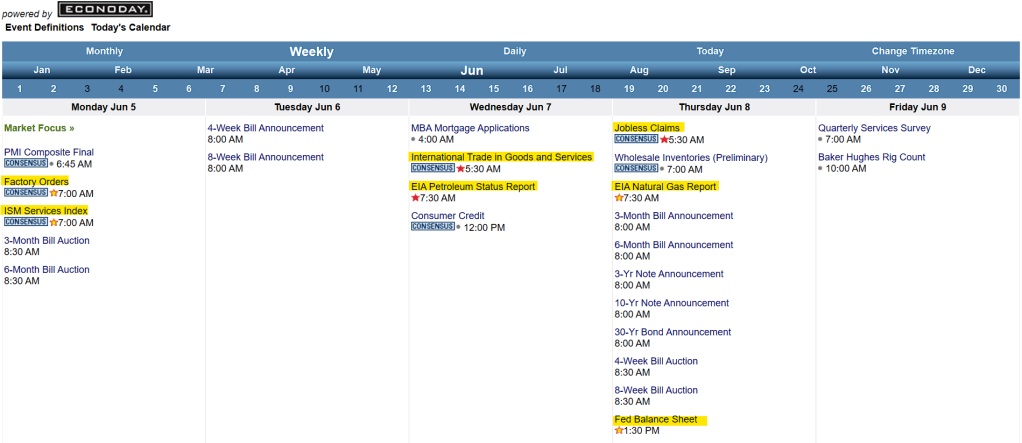Open the ISM Services Index event
Viewport: 1022px width, 443px height.
(x=46, y=211)
